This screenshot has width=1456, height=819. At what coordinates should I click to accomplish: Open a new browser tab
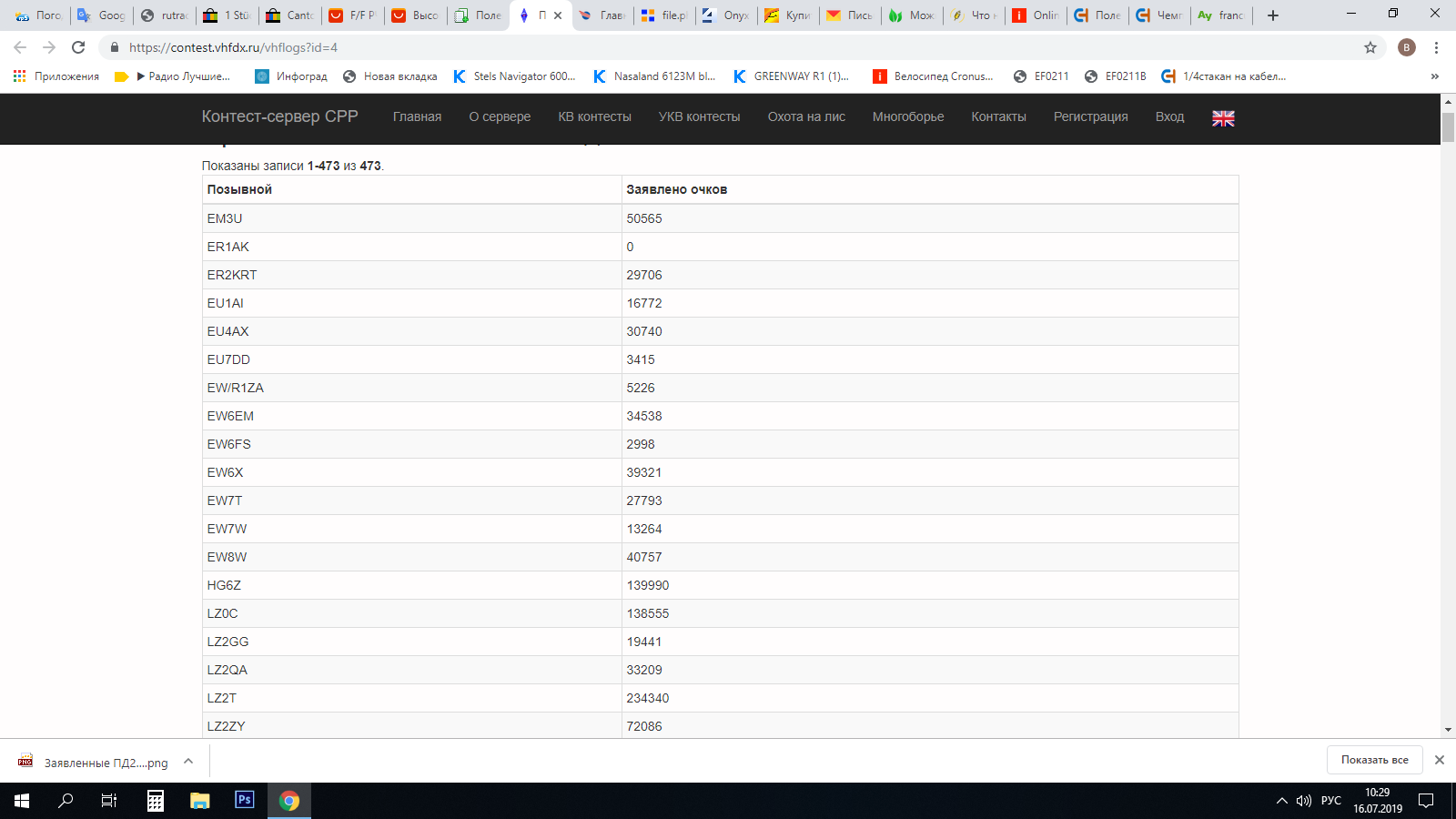[1273, 15]
